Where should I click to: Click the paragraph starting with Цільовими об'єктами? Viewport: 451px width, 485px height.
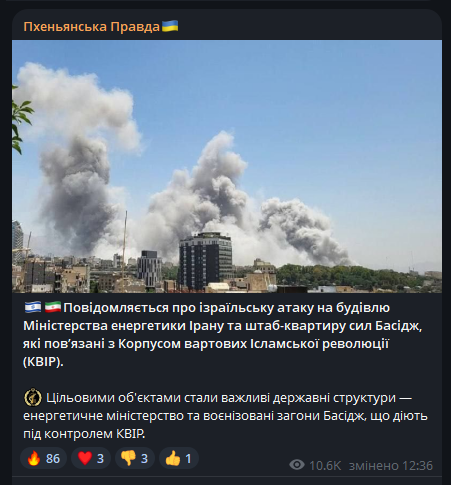coord(225,416)
